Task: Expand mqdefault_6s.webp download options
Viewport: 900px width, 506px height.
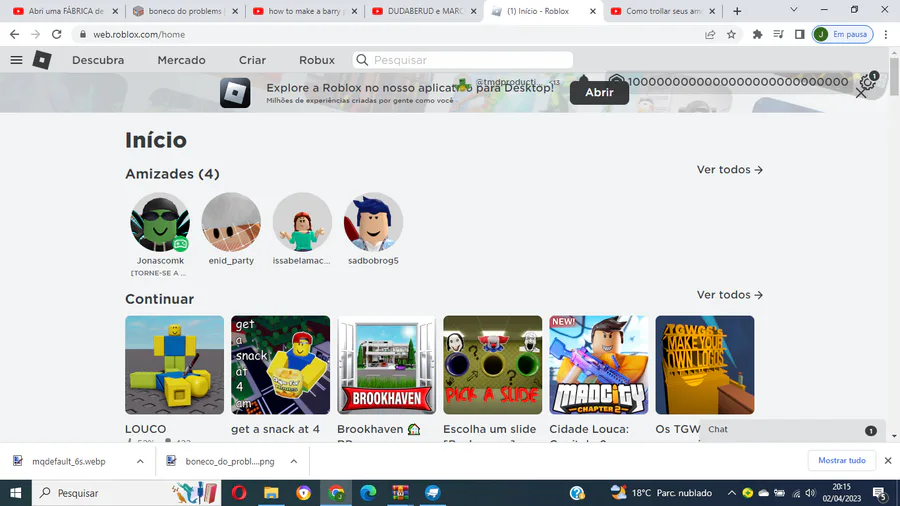Action: point(140,461)
